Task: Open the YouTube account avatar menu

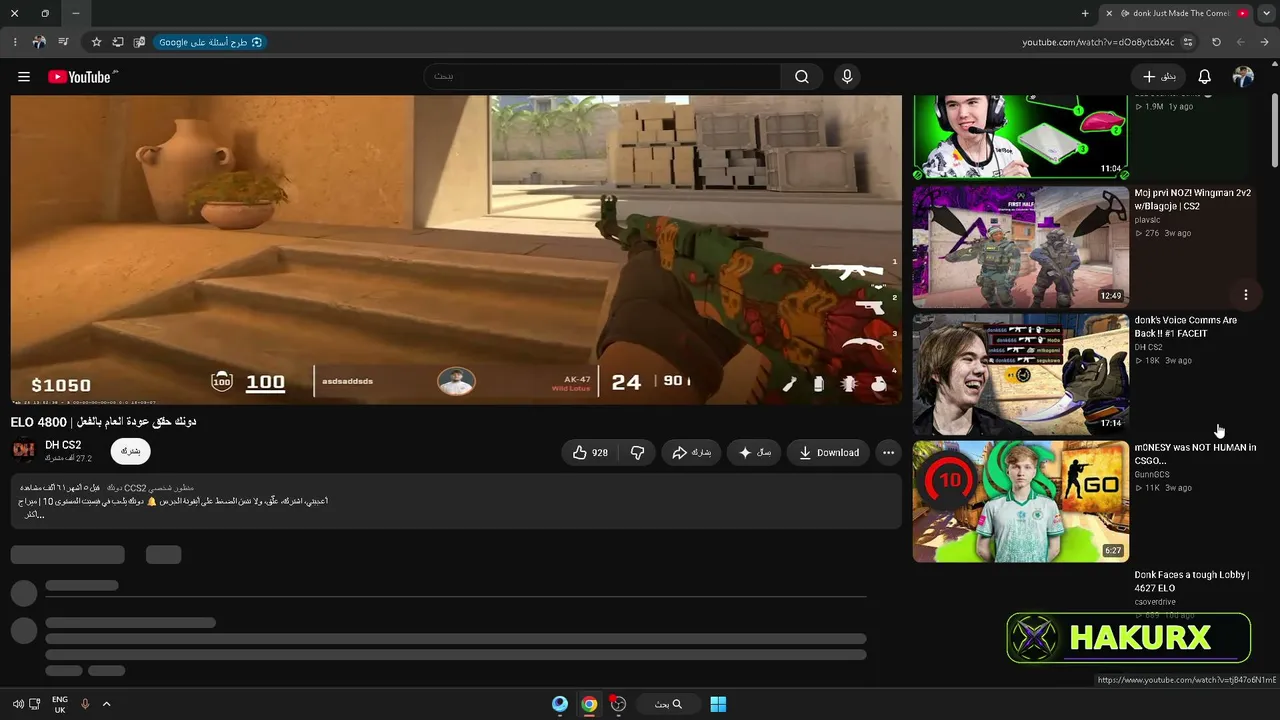Action: coord(1243,77)
